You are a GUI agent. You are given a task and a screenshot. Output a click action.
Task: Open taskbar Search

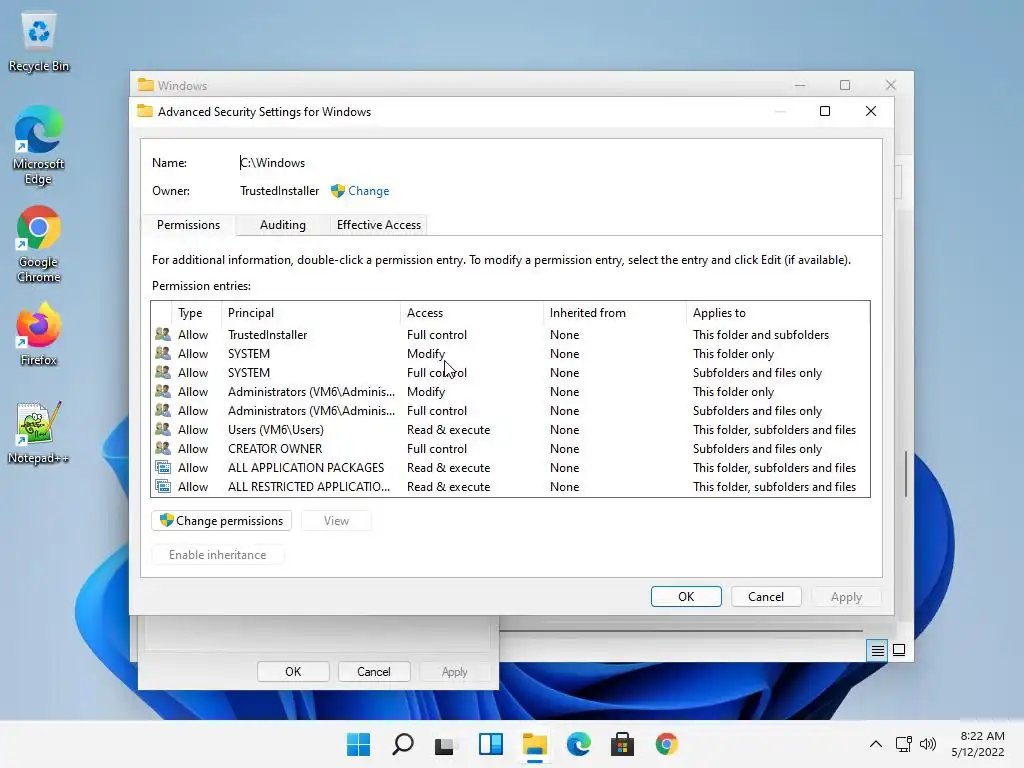click(x=403, y=744)
